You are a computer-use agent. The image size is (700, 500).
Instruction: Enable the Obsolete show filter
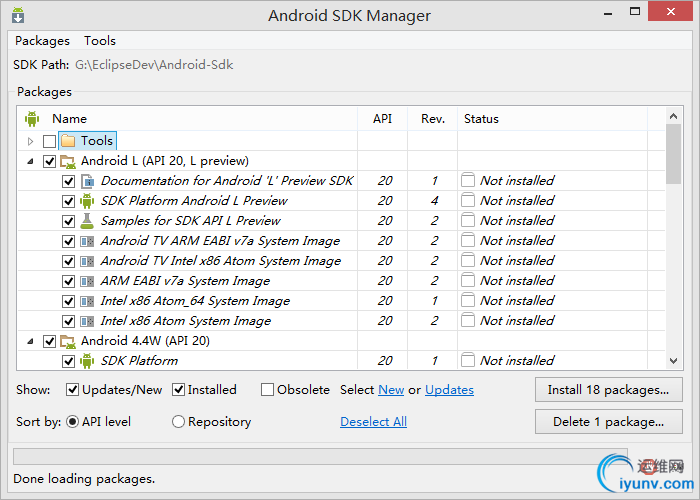coord(267,390)
